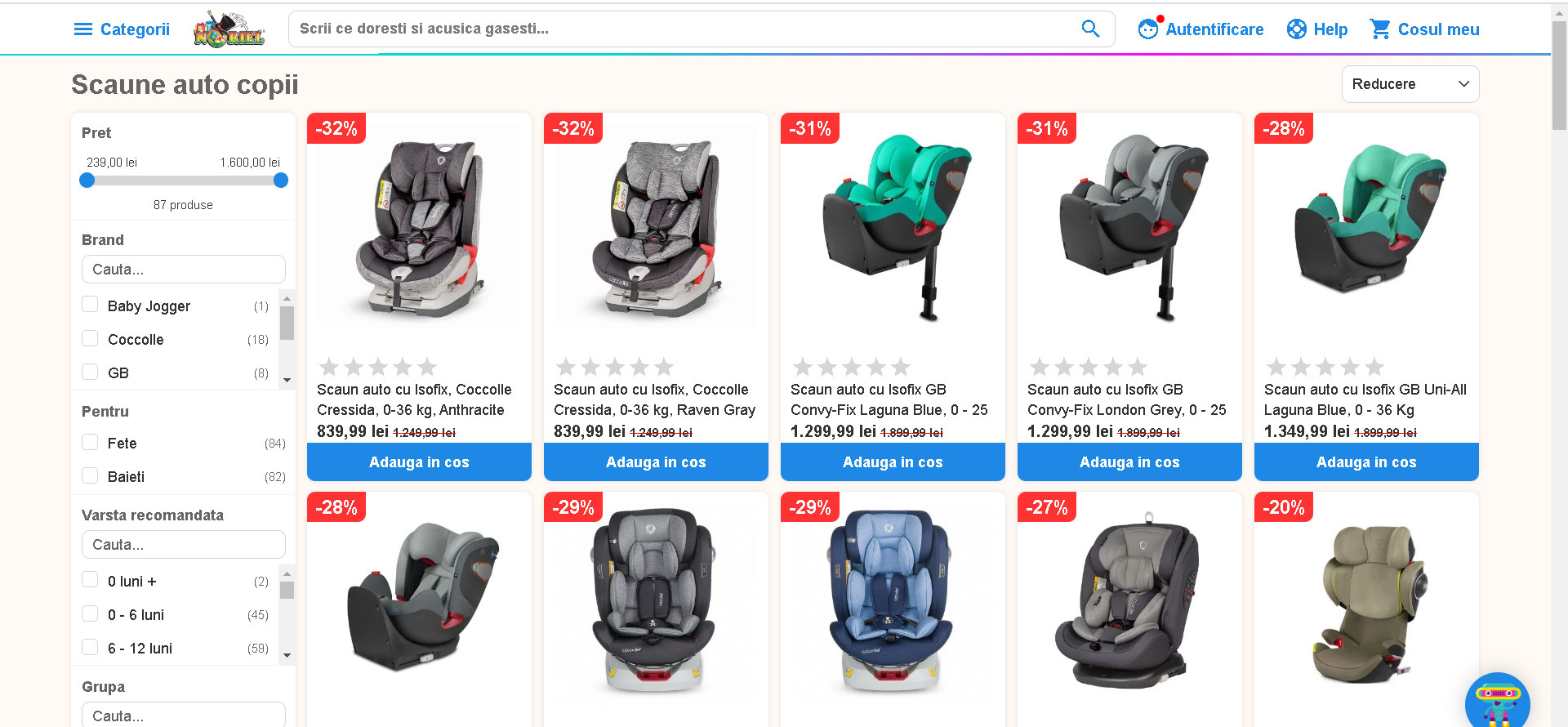Screen dimensions: 1568x727
Task: Click the Autentificare user face icon
Action: coord(1148,29)
